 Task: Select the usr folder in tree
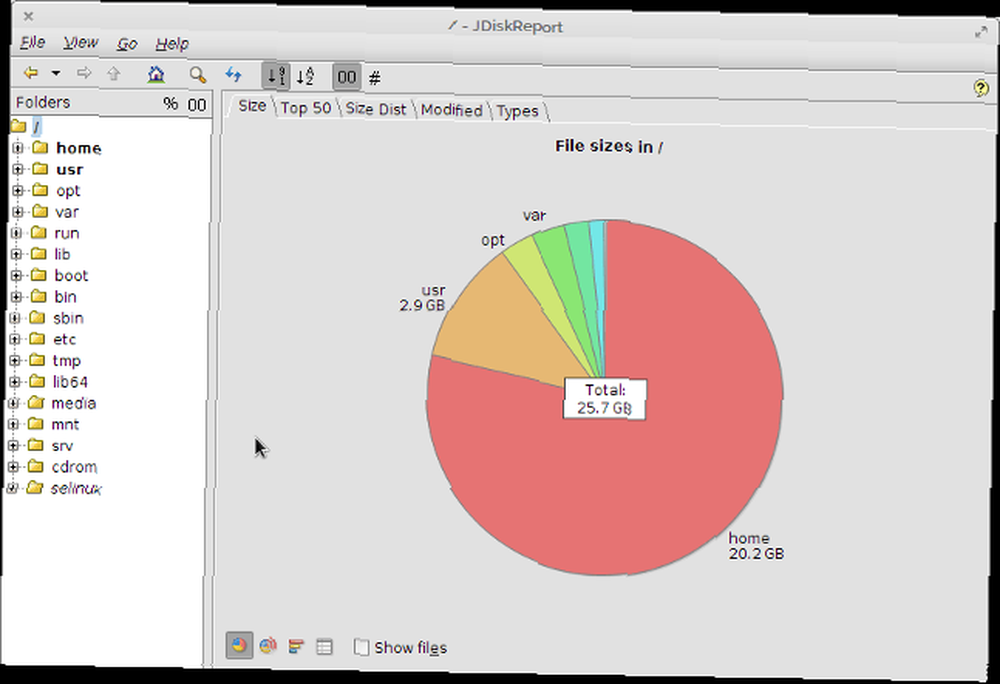pos(69,170)
